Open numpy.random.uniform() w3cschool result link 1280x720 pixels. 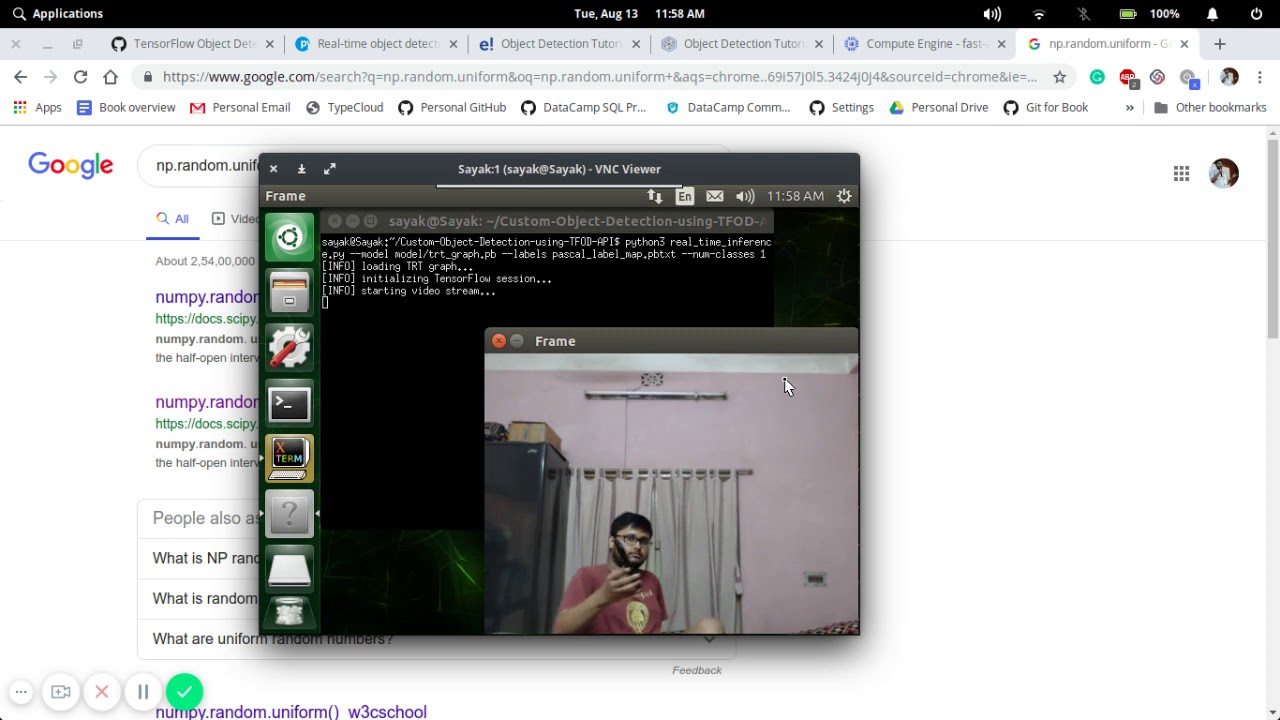click(291, 712)
